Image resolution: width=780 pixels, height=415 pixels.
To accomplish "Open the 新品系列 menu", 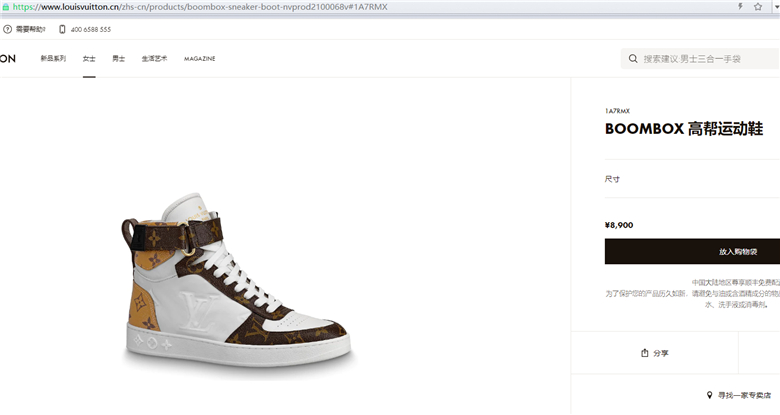I will click(53, 59).
